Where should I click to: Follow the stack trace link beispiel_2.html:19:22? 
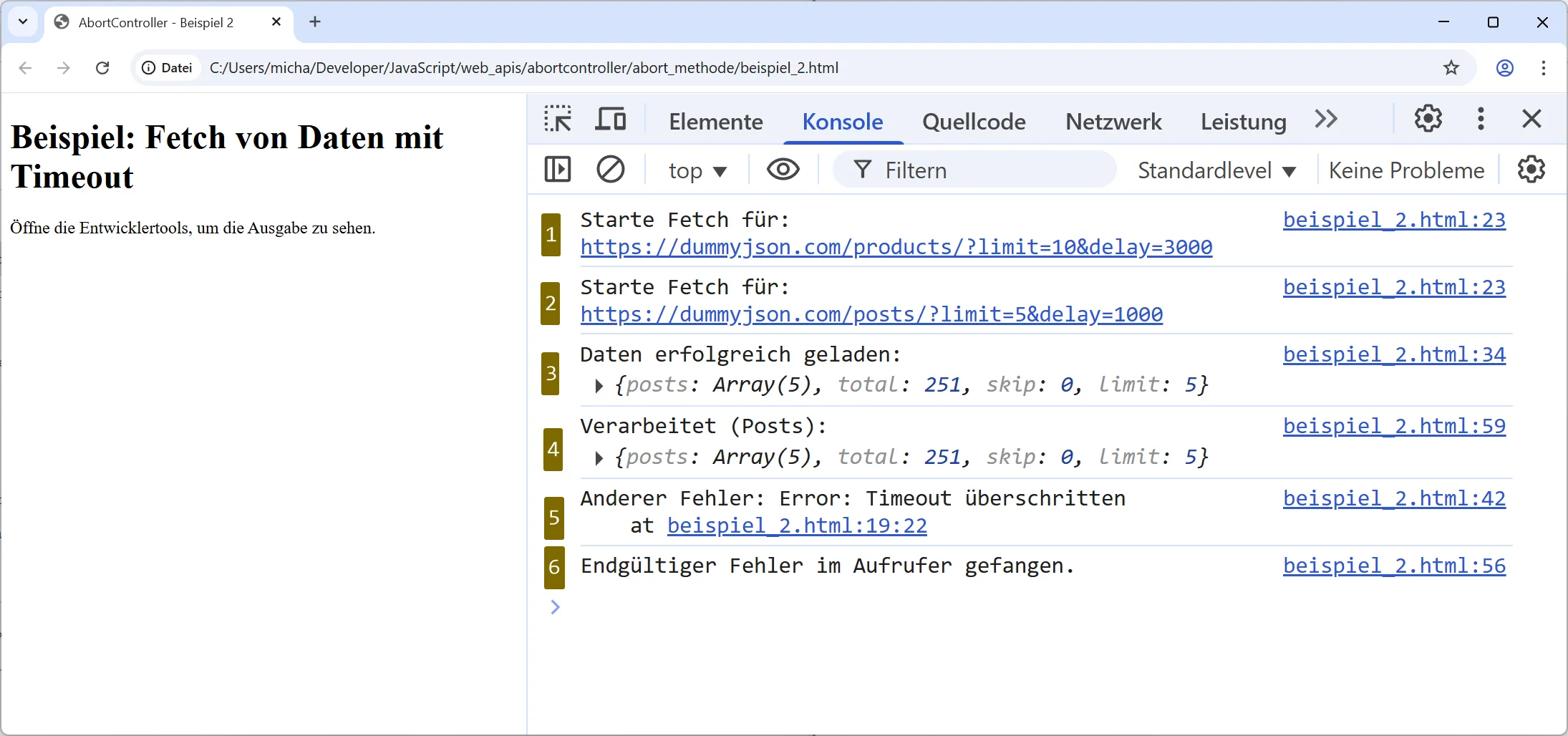(797, 526)
